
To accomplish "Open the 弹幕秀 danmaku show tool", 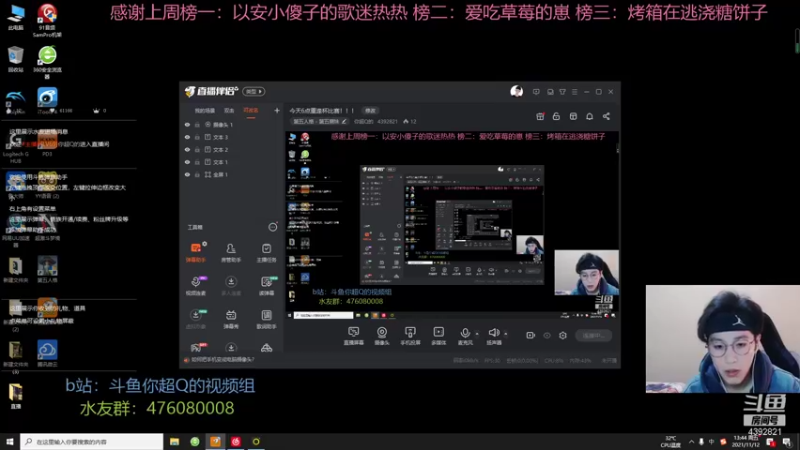I will pos(231,319).
